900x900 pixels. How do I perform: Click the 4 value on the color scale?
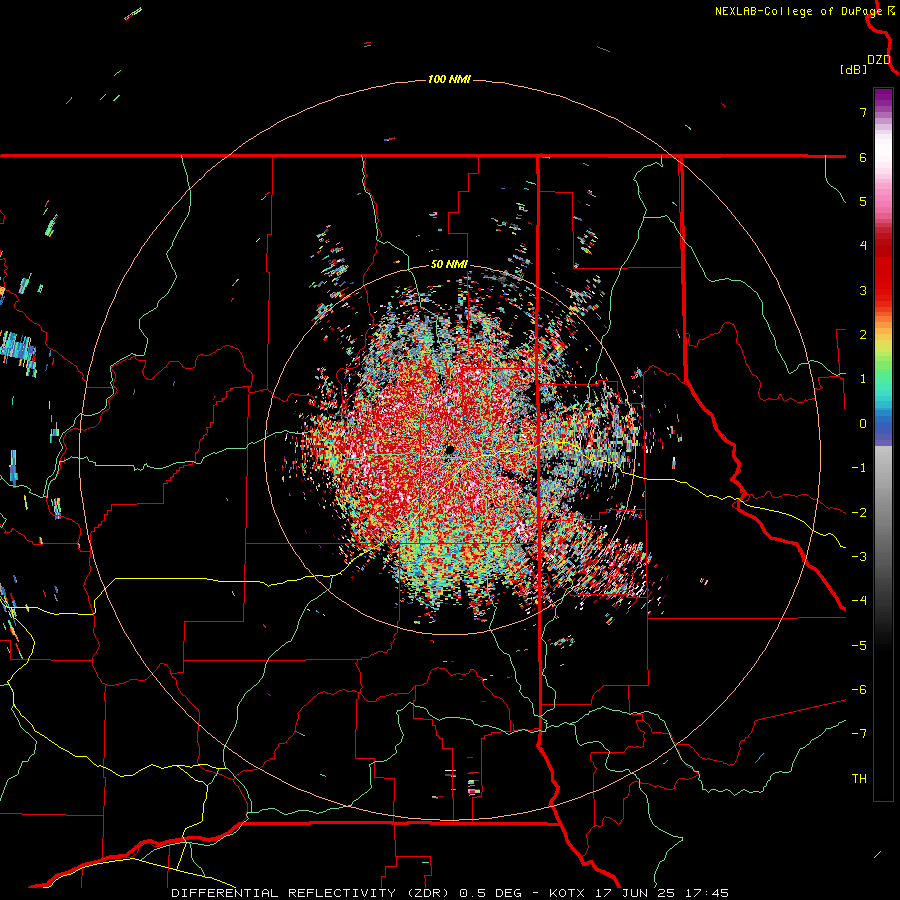point(863,246)
